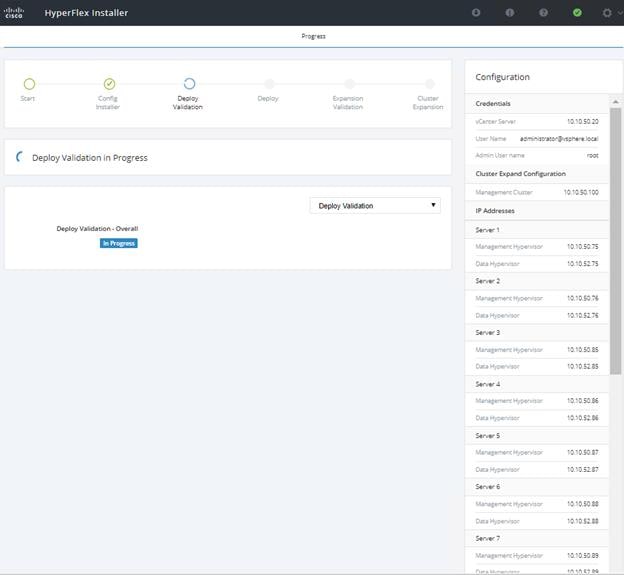Click the Cisco logo
This screenshot has height=575, width=624.
pyautogui.click(x=14, y=12)
